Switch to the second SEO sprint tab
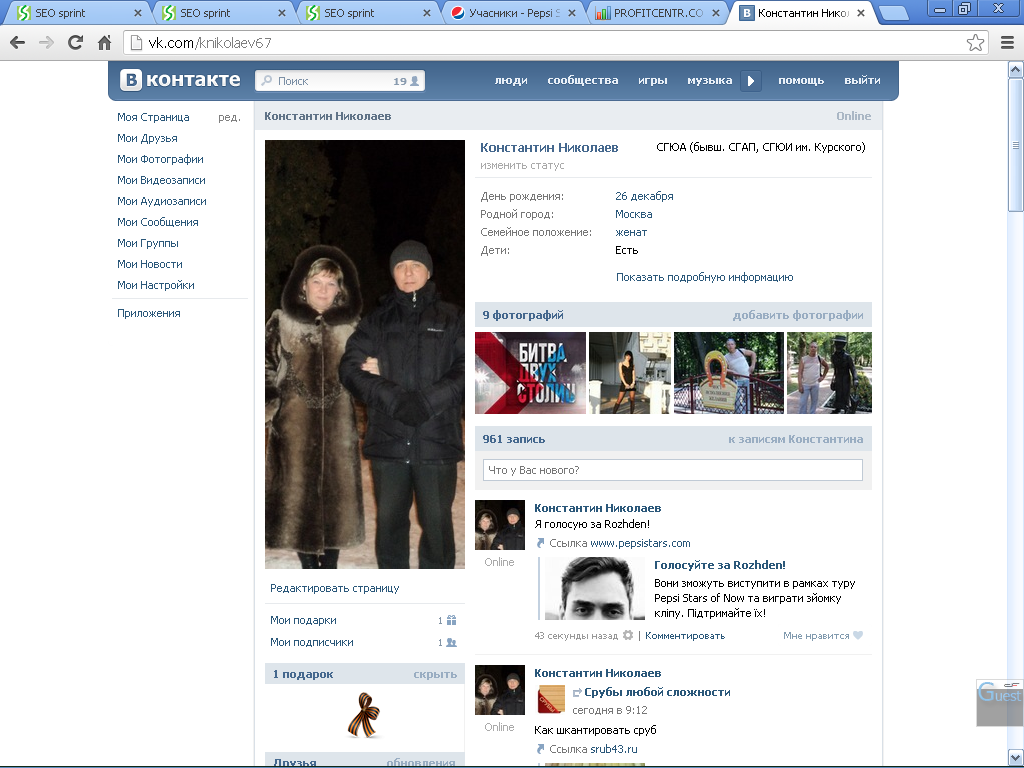Screen dimensions: 1024x768 point(222,13)
